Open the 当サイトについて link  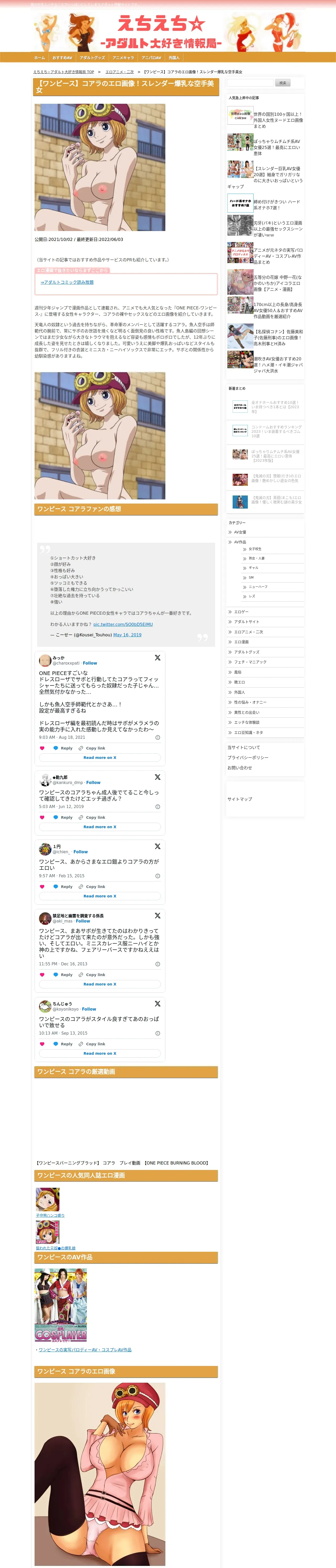pyautogui.click(x=244, y=747)
